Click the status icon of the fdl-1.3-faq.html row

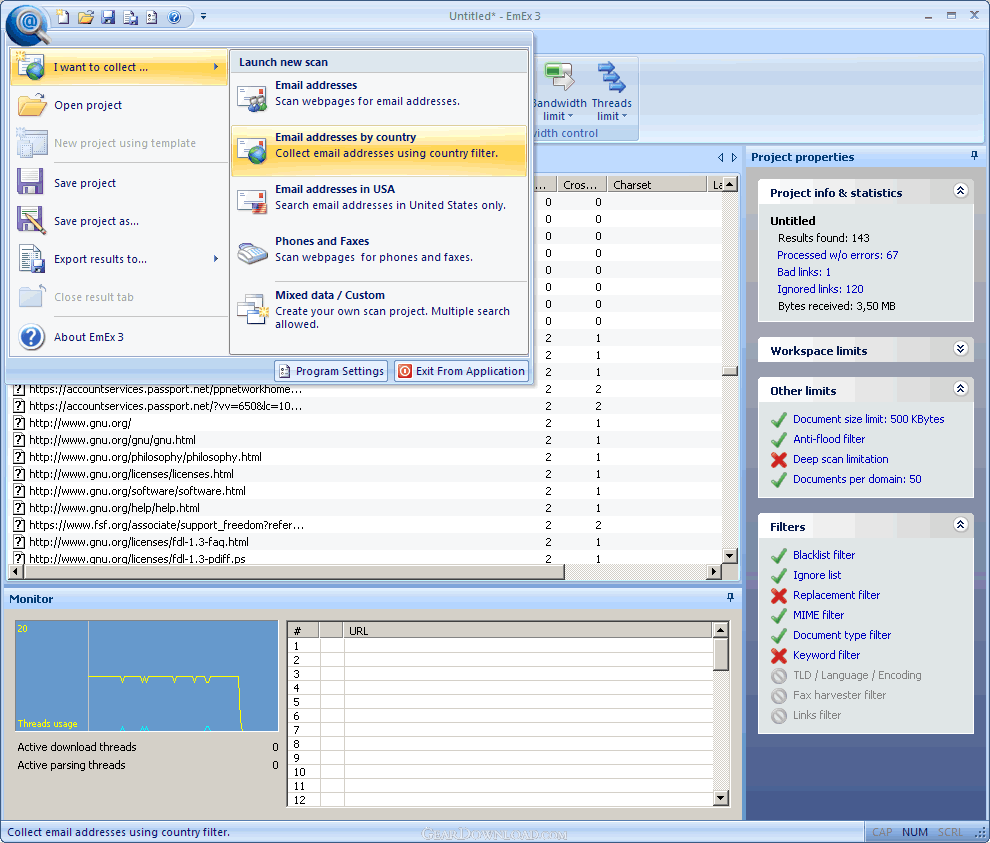tap(20, 542)
